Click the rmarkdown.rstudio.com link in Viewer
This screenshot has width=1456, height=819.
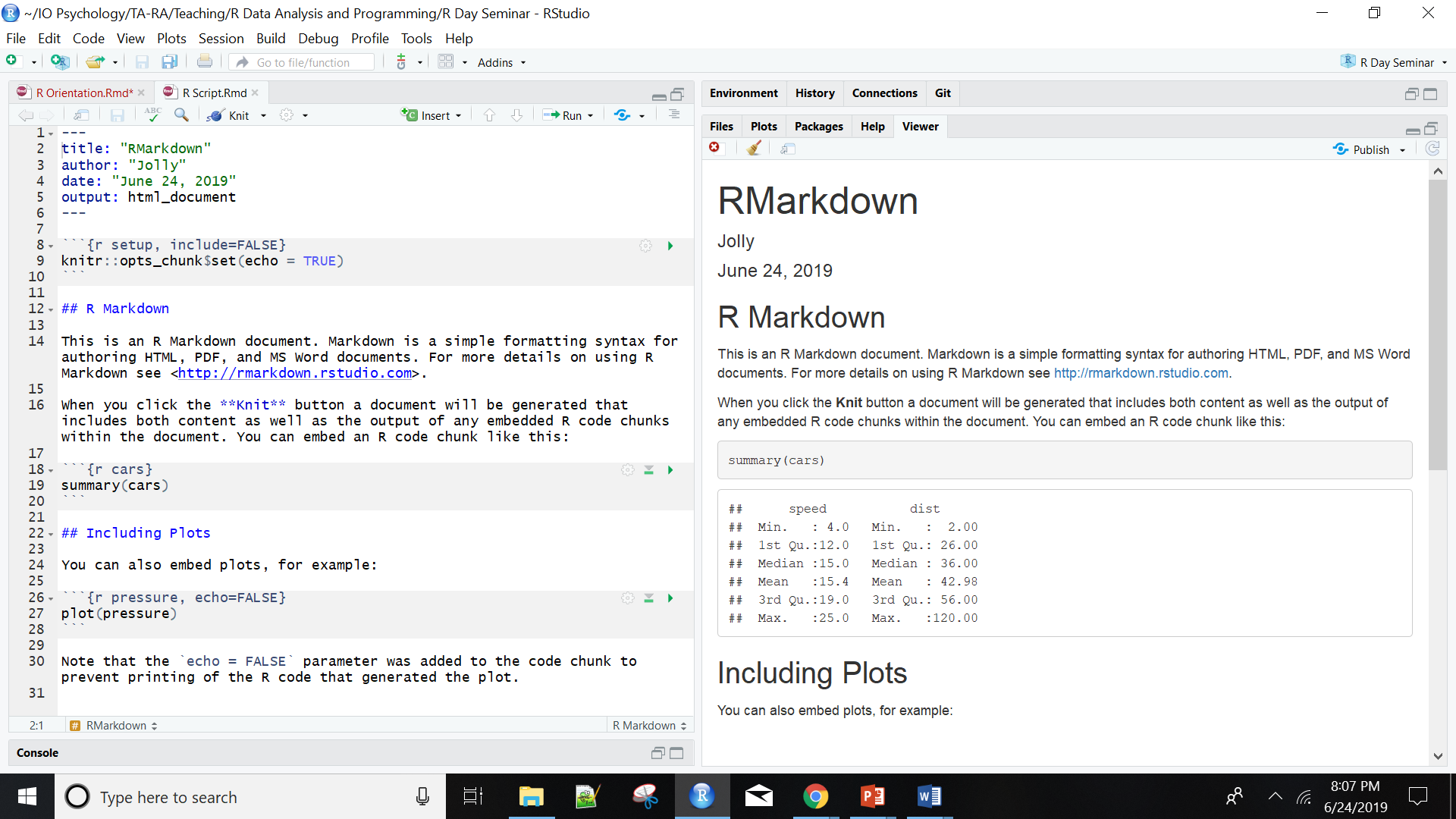(x=1141, y=373)
